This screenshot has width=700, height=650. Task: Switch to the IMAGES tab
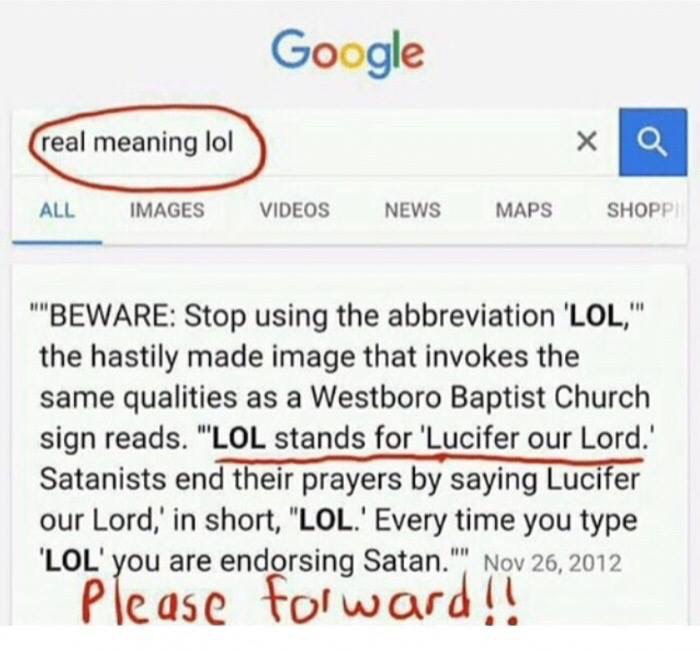pos(167,210)
